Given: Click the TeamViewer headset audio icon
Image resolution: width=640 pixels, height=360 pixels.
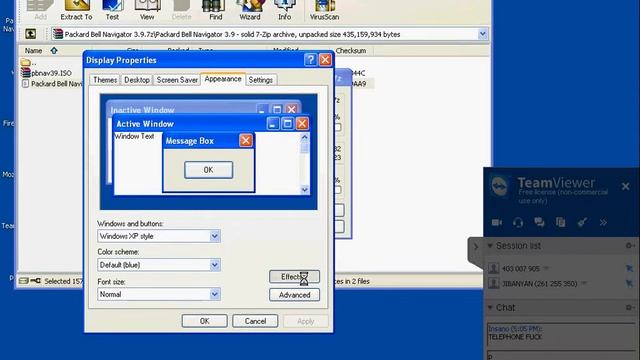Looking at the screenshot, I should click(x=518, y=222).
